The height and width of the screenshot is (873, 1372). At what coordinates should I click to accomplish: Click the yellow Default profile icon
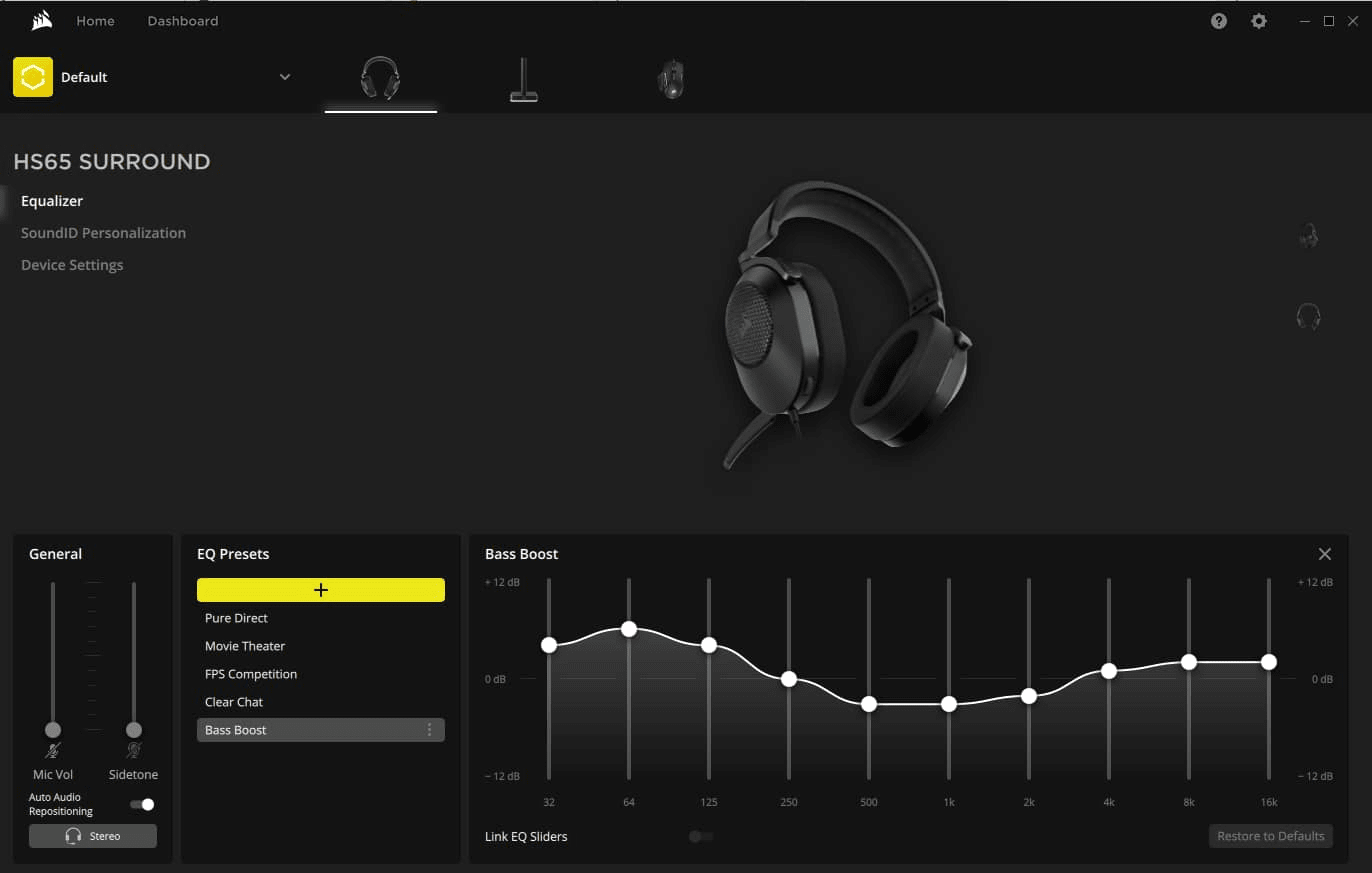pos(33,77)
